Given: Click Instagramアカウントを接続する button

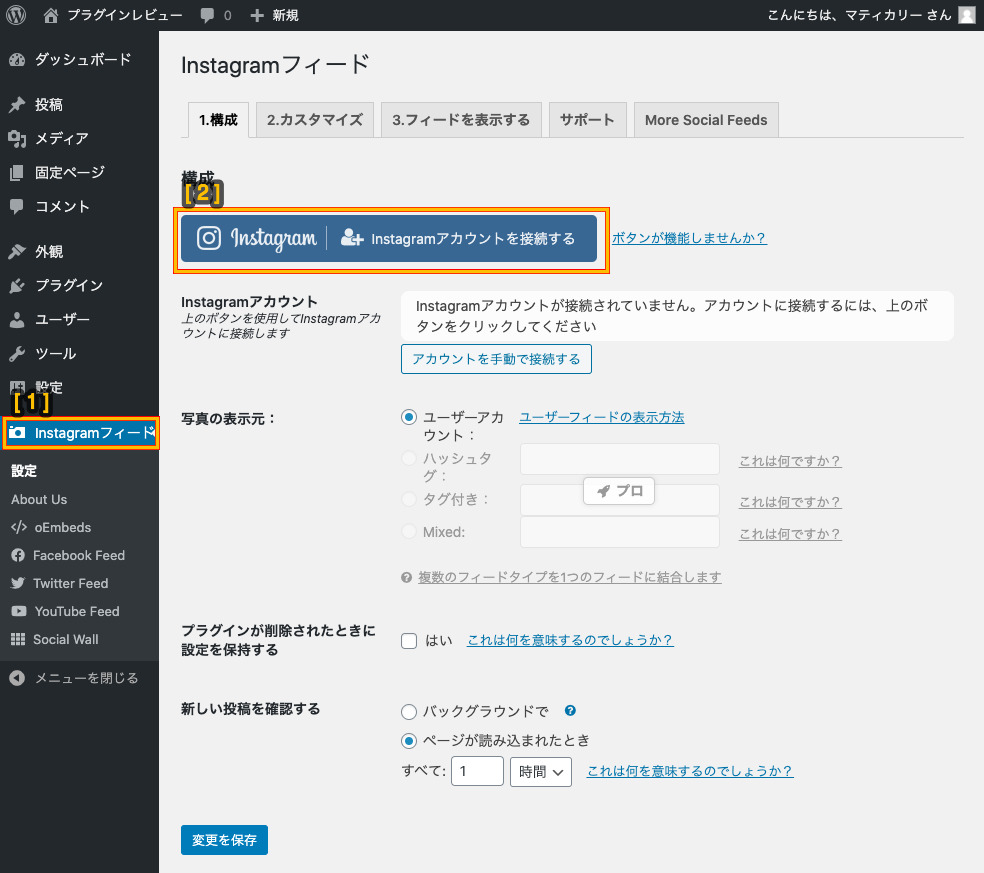Looking at the screenshot, I should 389,238.
